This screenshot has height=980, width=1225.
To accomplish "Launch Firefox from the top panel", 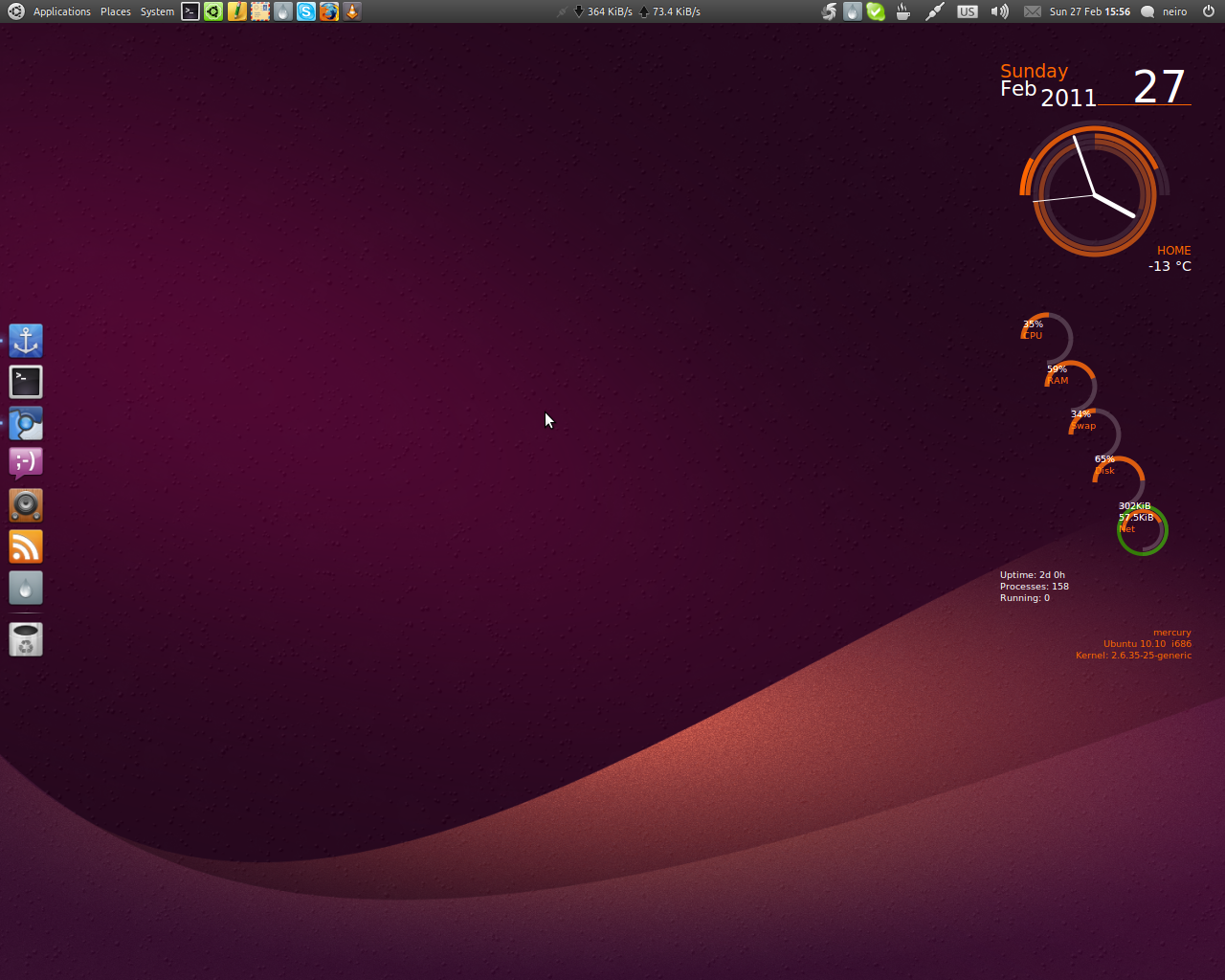I will (328, 11).
